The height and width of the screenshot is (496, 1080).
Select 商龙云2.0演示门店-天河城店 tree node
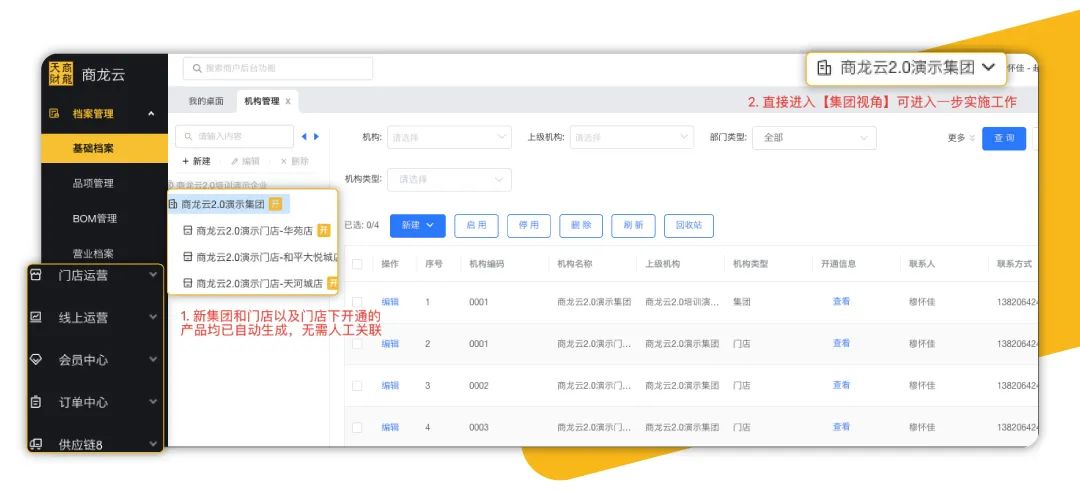coord(260,282)
